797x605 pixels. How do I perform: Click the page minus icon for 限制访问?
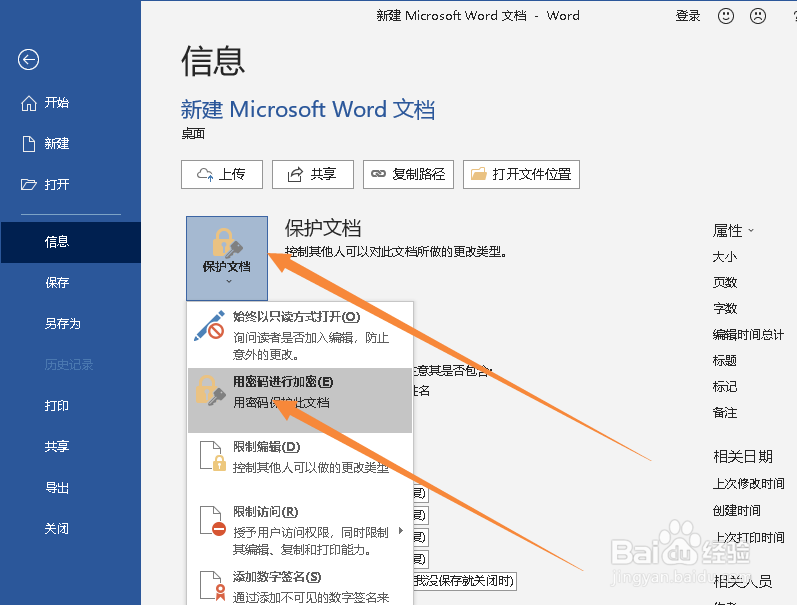coord(212,521)
